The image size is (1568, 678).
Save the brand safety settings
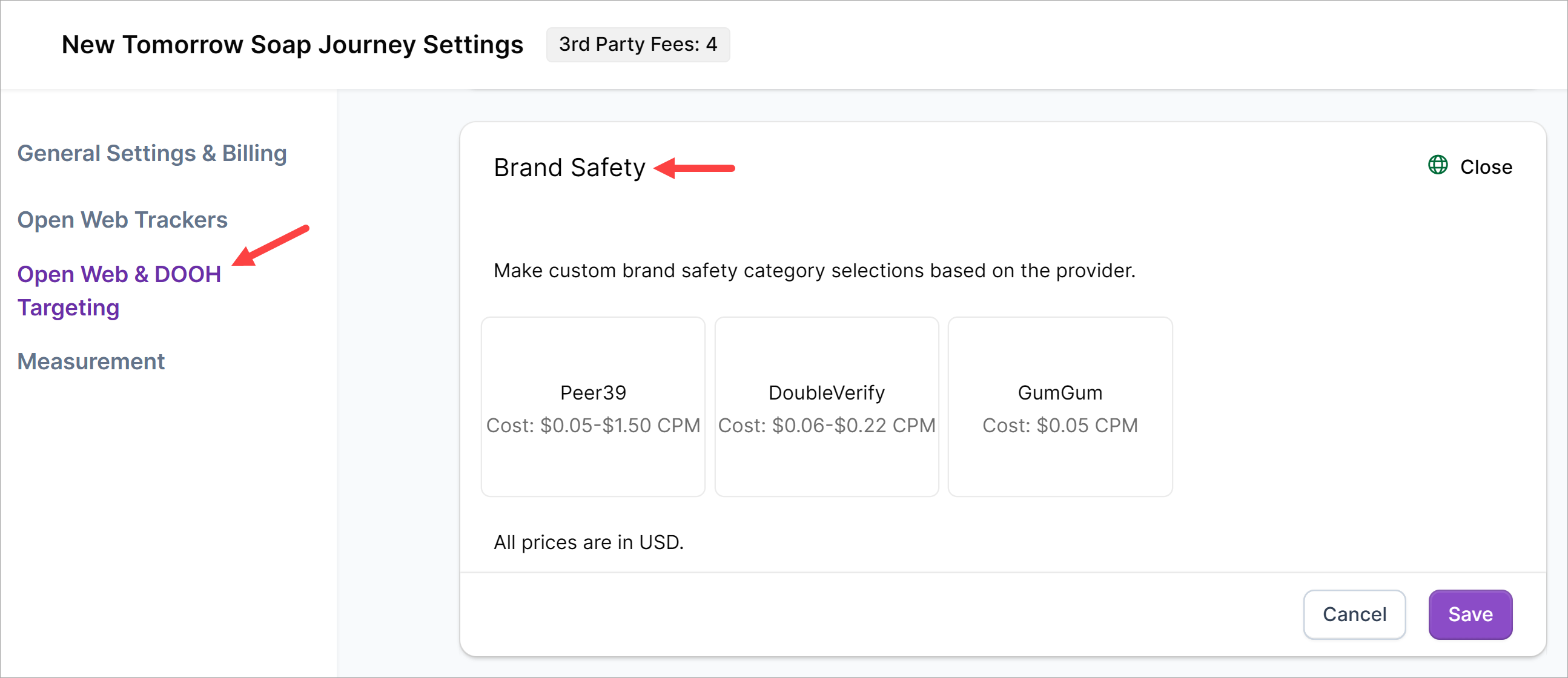tap(1469, 614)
